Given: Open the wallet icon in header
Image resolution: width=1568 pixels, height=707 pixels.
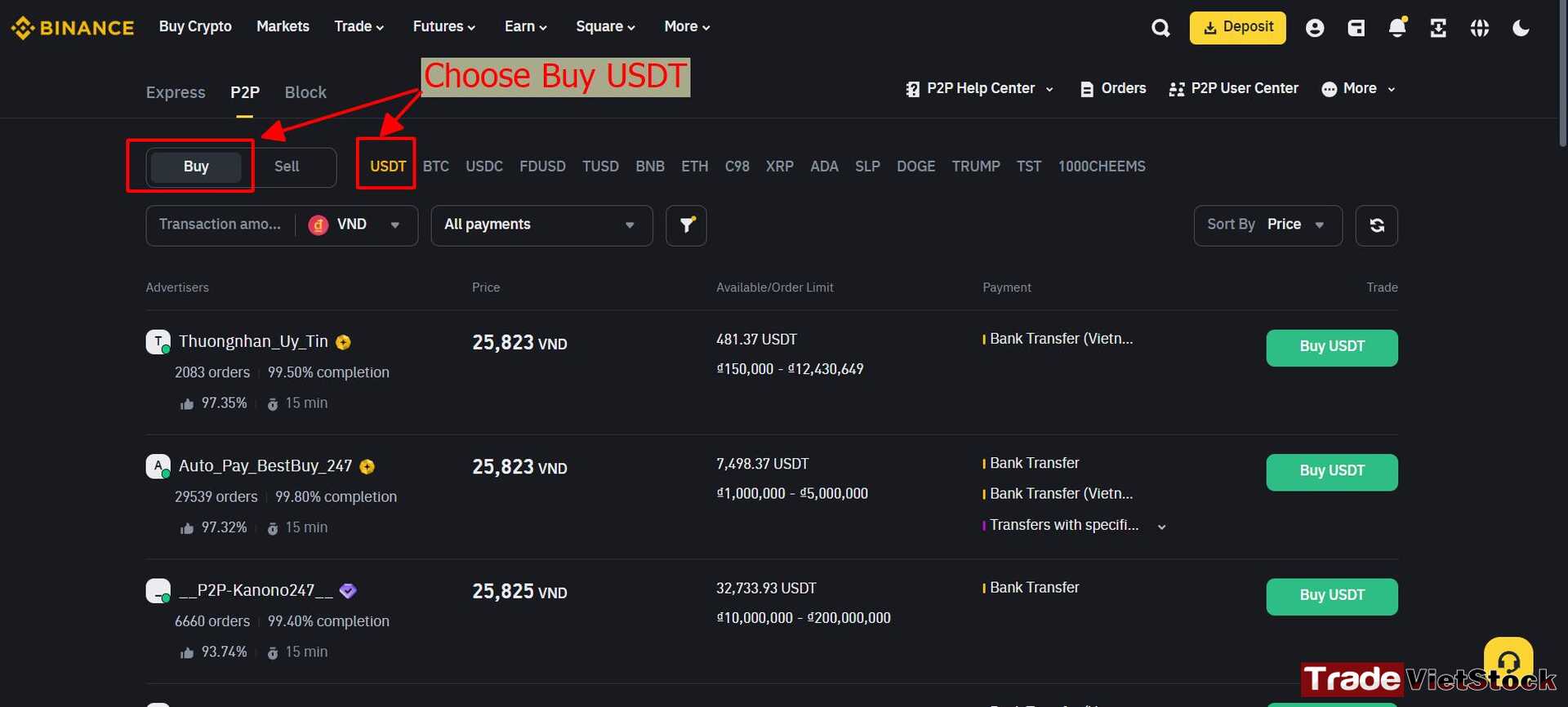Looking at the screenshot, I should click(x=1356, y=29).
